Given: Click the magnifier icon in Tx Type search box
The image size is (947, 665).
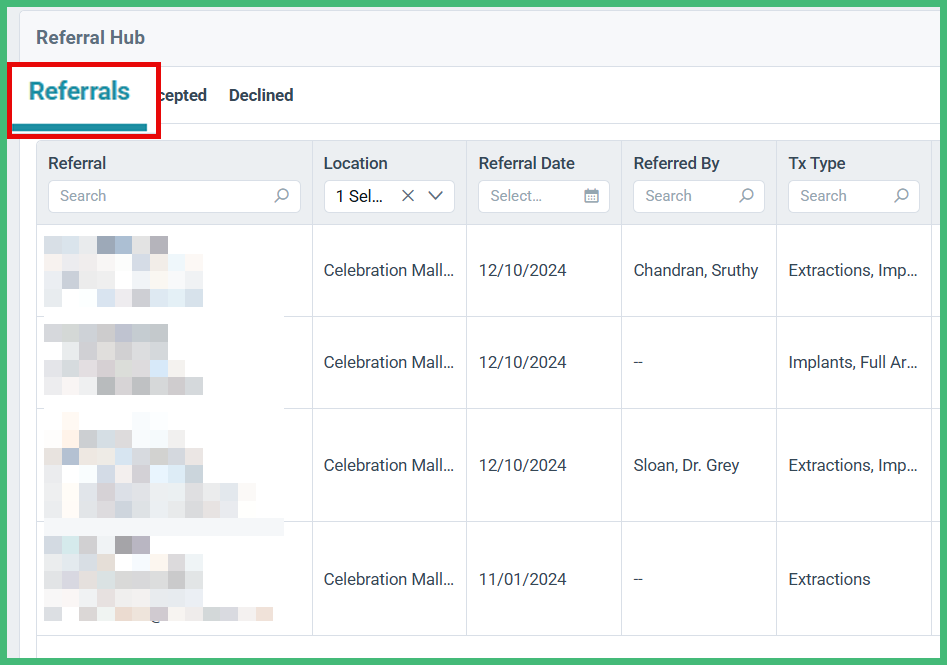Looking at the screenshot, I should click(902, 196).
